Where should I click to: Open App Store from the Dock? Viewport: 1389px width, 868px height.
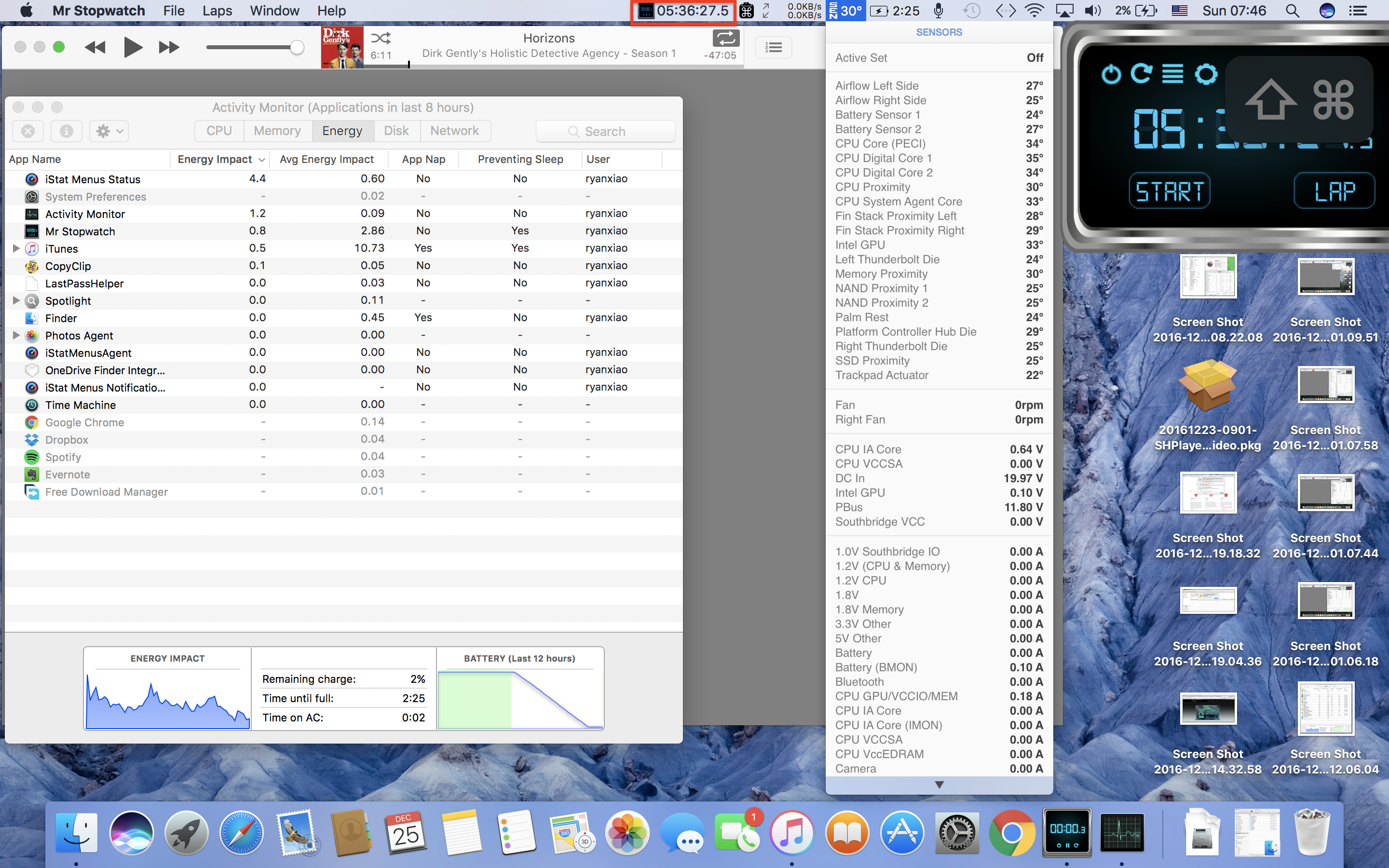point(902,832)
